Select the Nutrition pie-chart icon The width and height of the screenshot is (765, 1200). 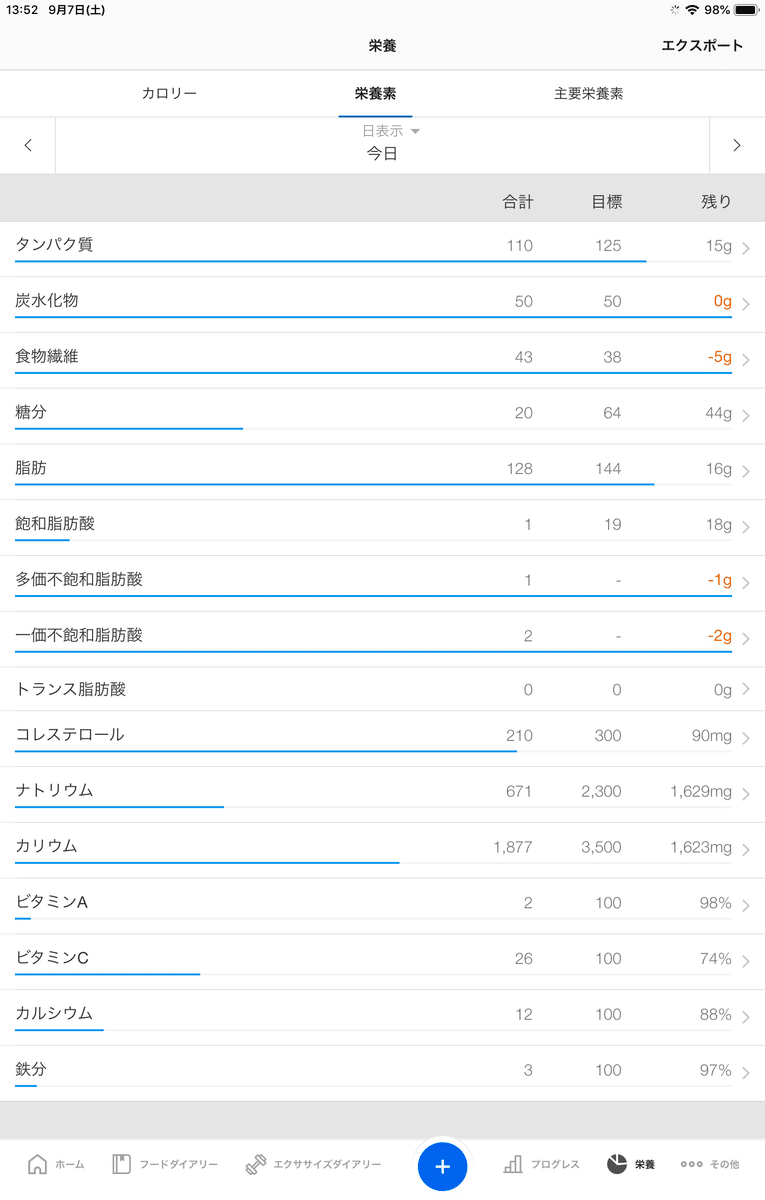(617, 1164)
